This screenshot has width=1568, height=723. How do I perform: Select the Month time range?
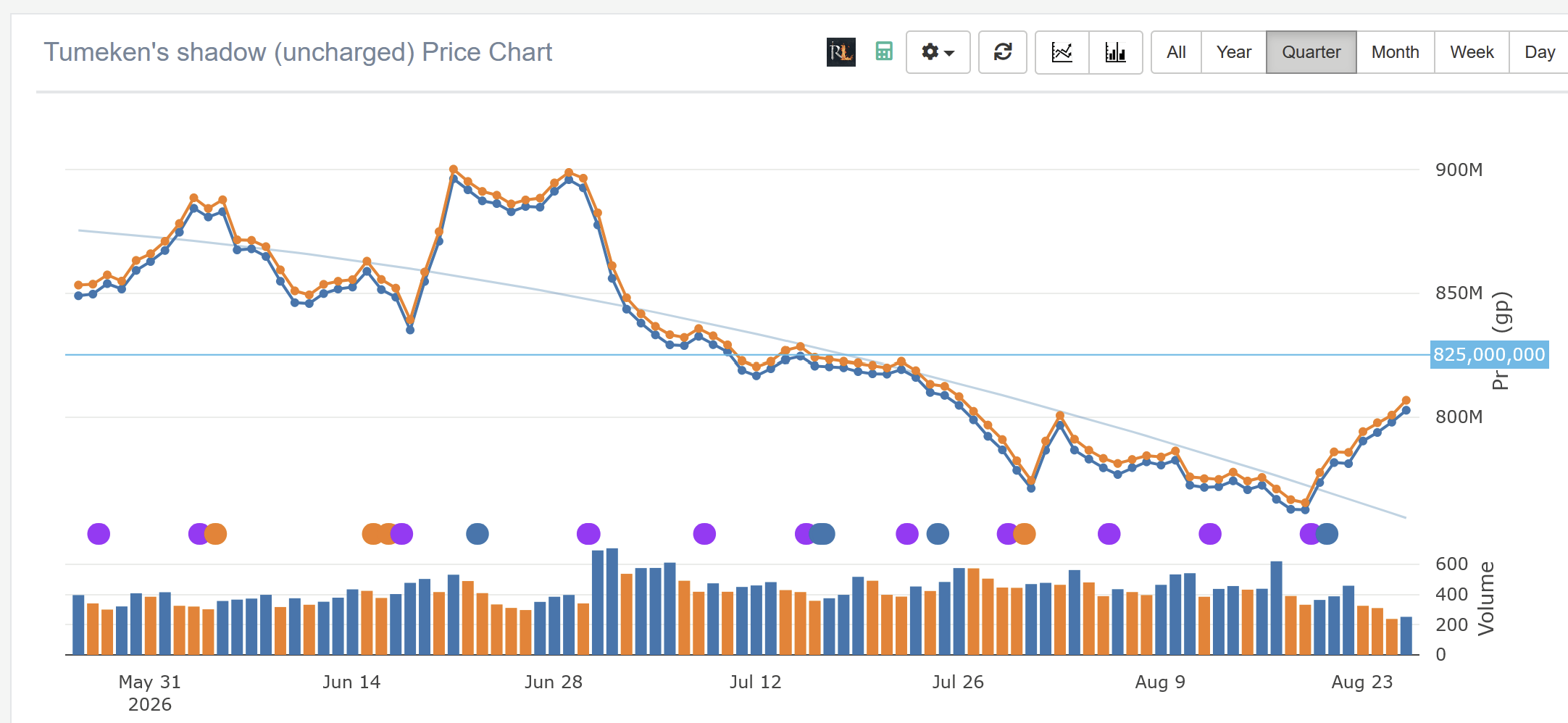point(1396,52)
